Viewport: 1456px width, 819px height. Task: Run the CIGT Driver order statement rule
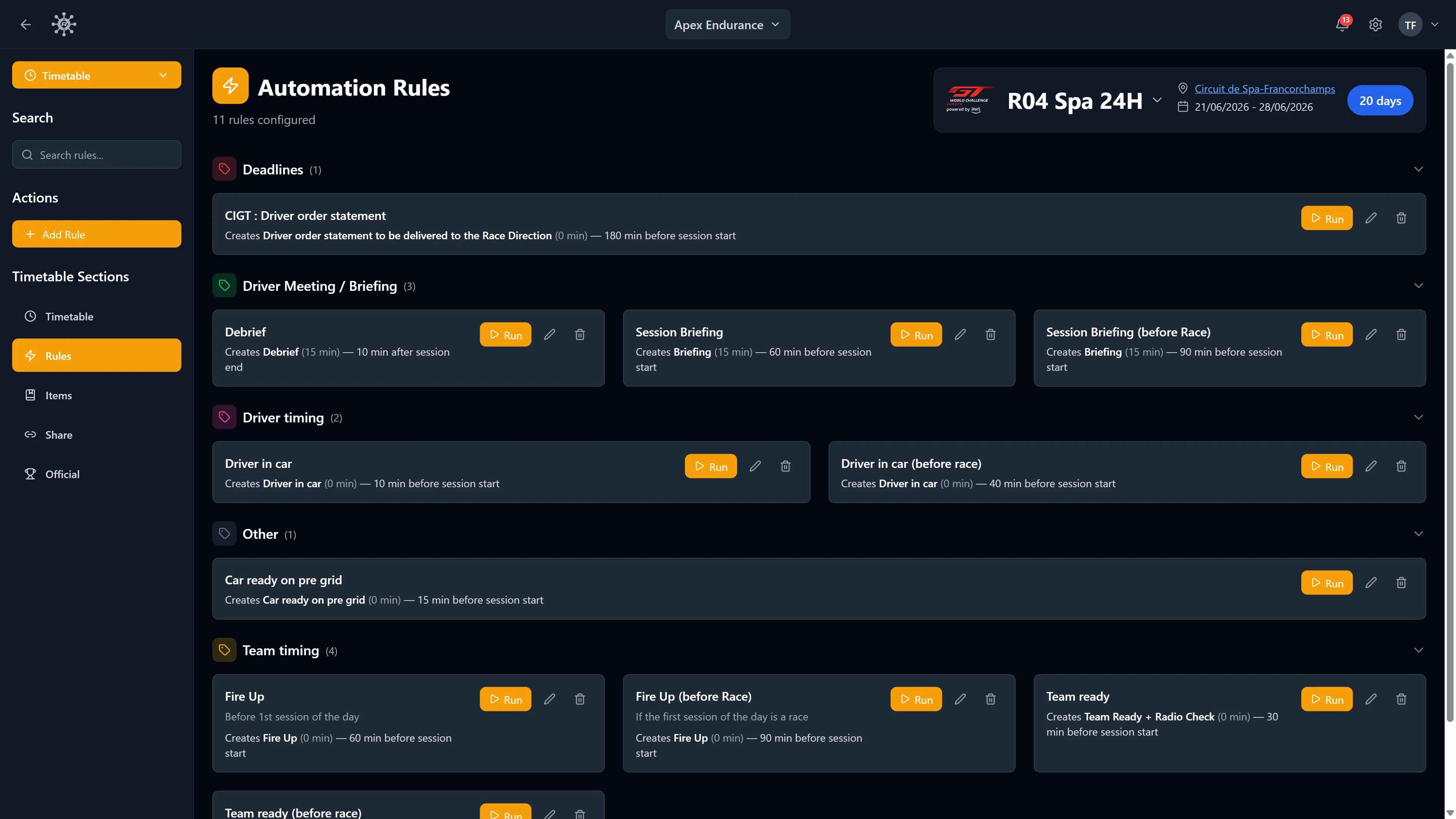pos(1327,218)
